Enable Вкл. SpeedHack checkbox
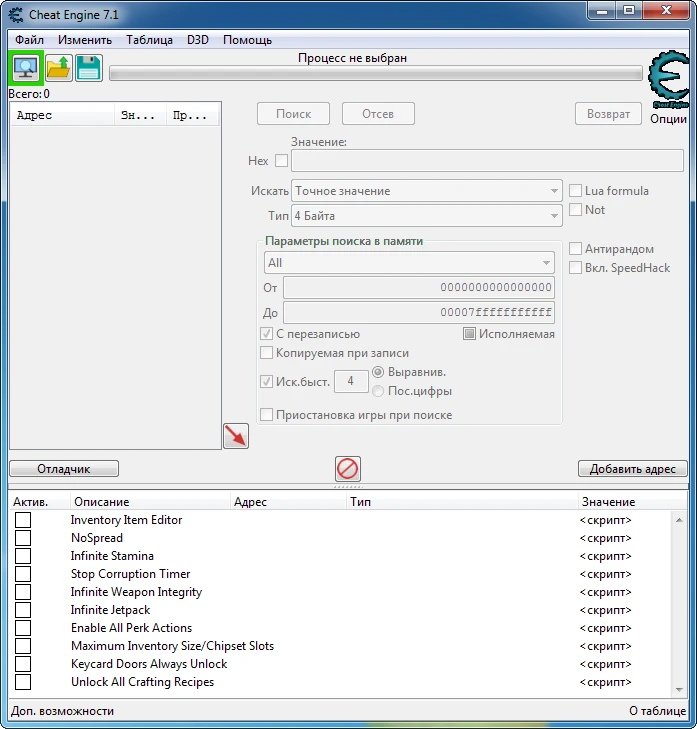Screen dimensions: 697x729 575,268
